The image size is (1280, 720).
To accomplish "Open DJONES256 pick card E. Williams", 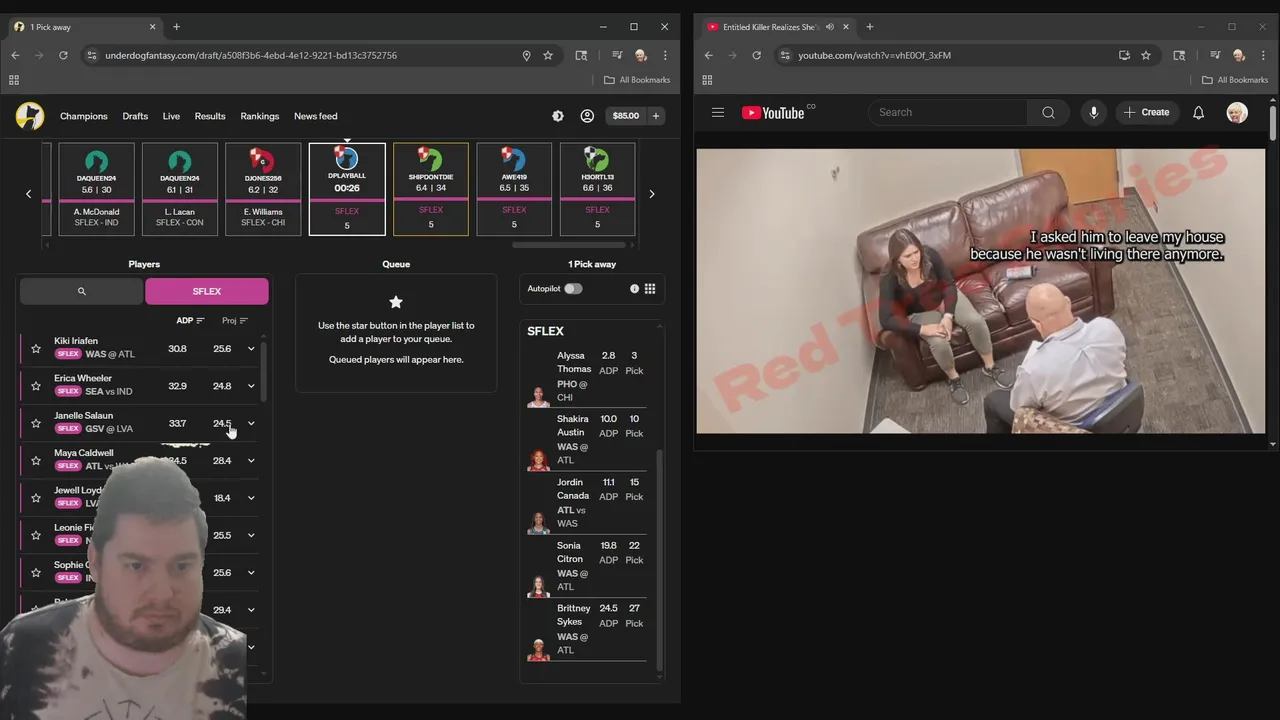I will coord(263,189).
